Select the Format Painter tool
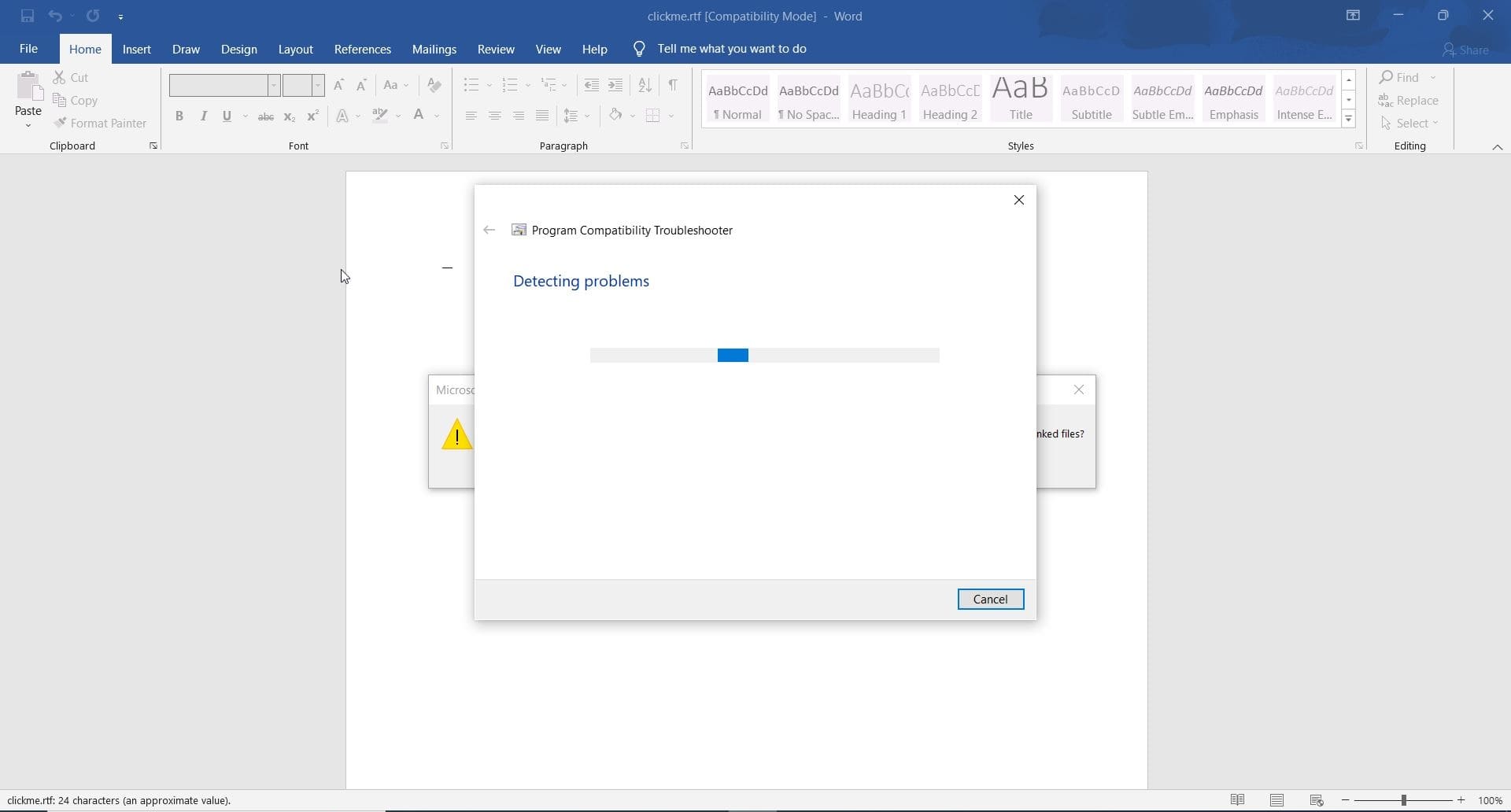Image resolution: width=1511 pixels, height=812 pixels. [x=100, y=123]
